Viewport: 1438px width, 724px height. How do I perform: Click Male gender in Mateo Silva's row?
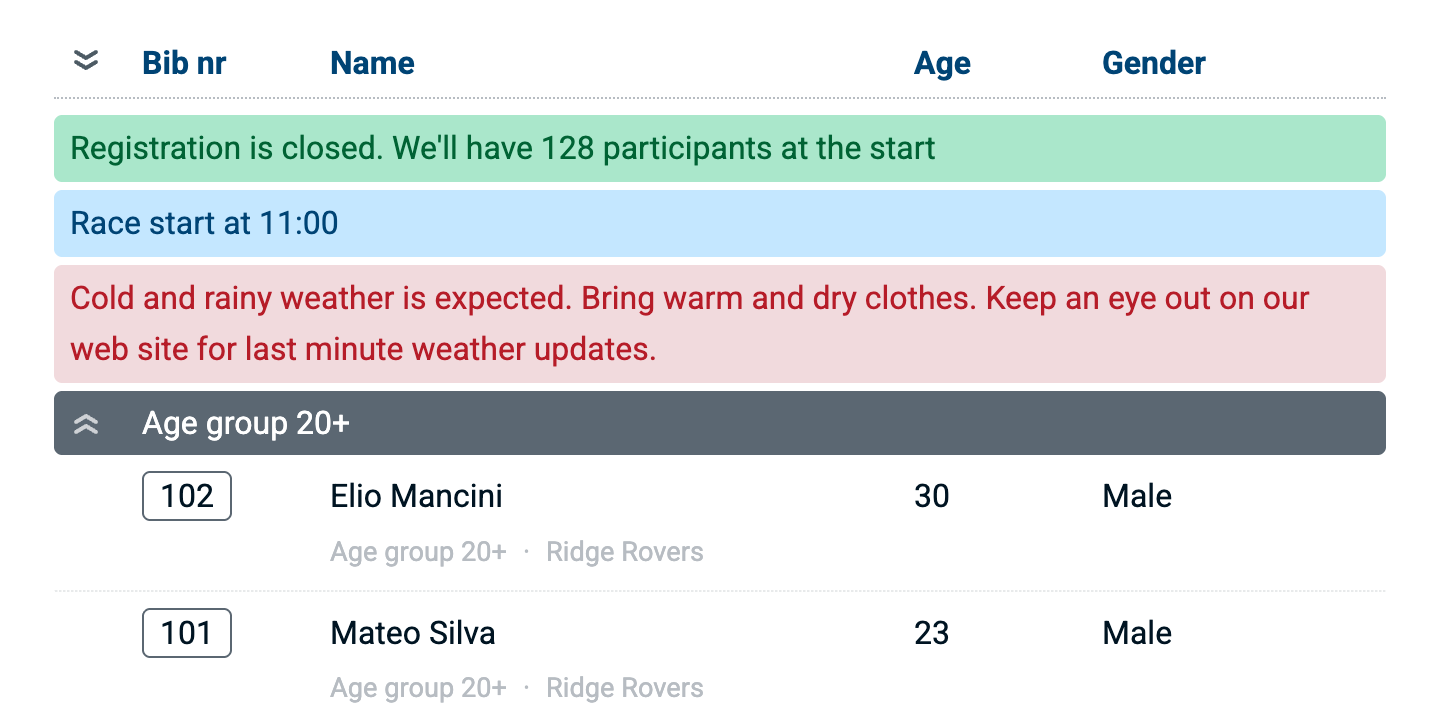pos(1136,633)
